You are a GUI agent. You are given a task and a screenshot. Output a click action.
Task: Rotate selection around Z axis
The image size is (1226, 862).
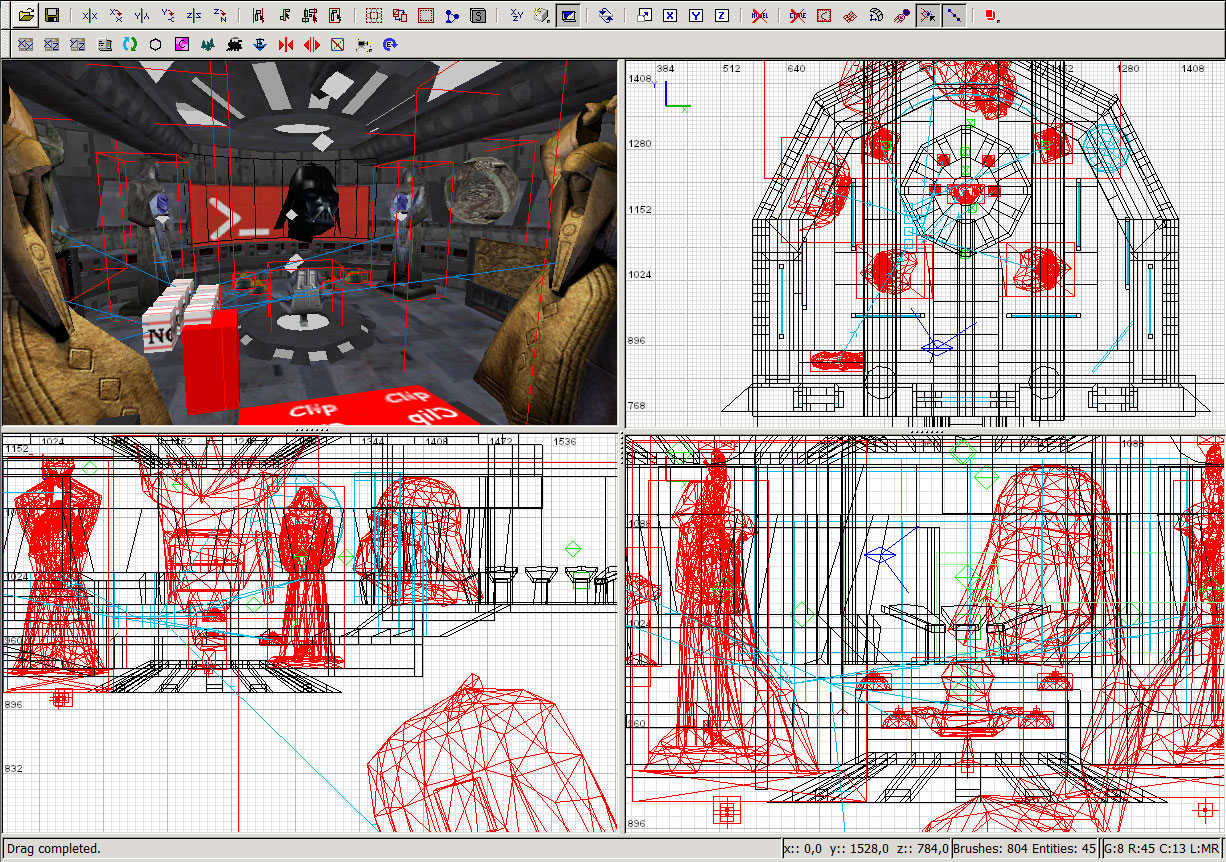pos(220,15)
